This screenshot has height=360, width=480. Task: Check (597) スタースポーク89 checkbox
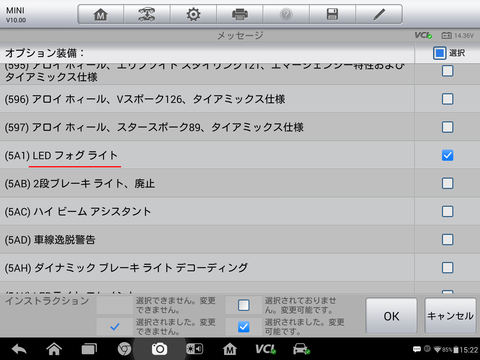click(447, 127)
